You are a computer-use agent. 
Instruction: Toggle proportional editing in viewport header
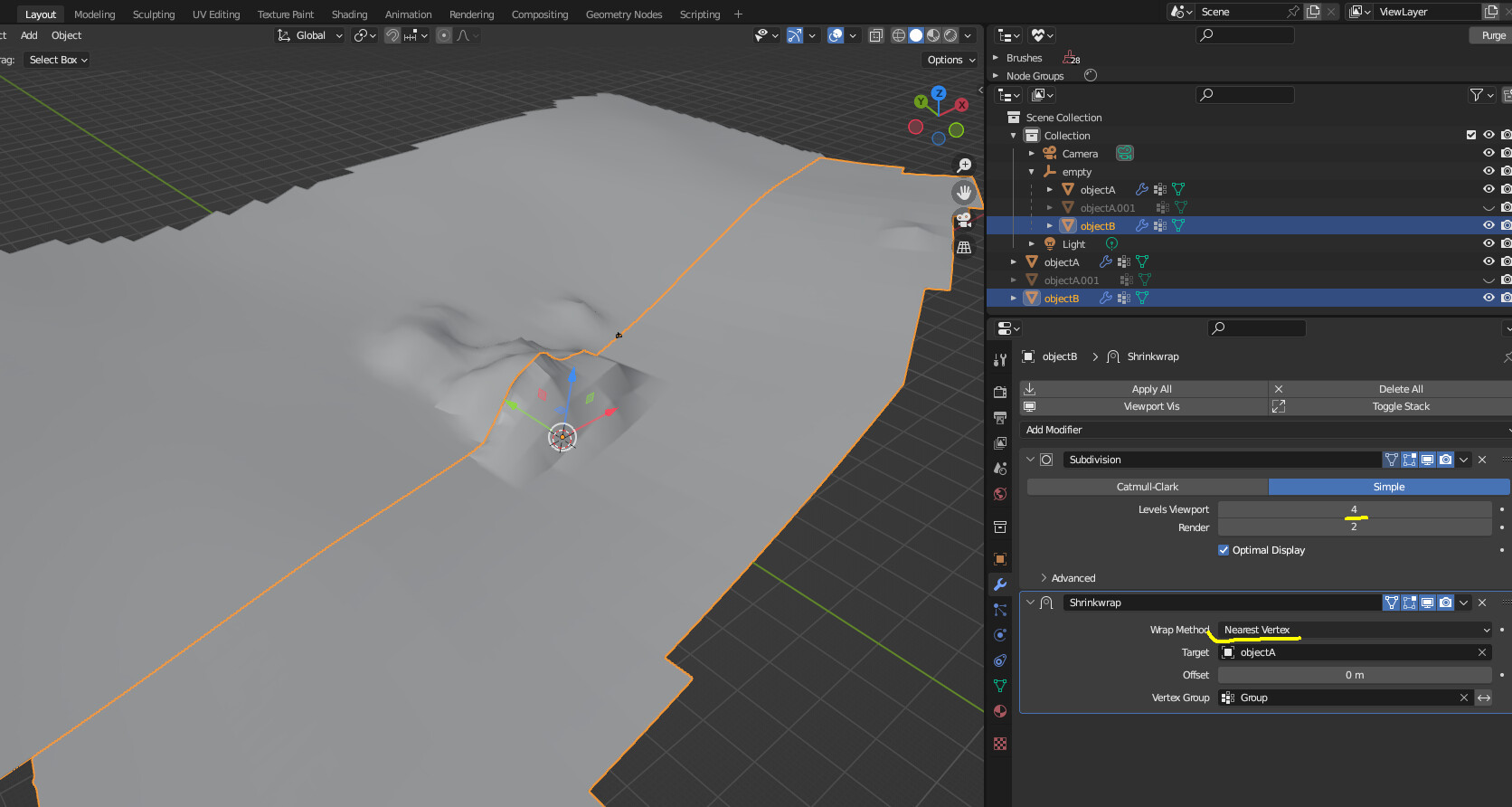click(x=443, y=35)
